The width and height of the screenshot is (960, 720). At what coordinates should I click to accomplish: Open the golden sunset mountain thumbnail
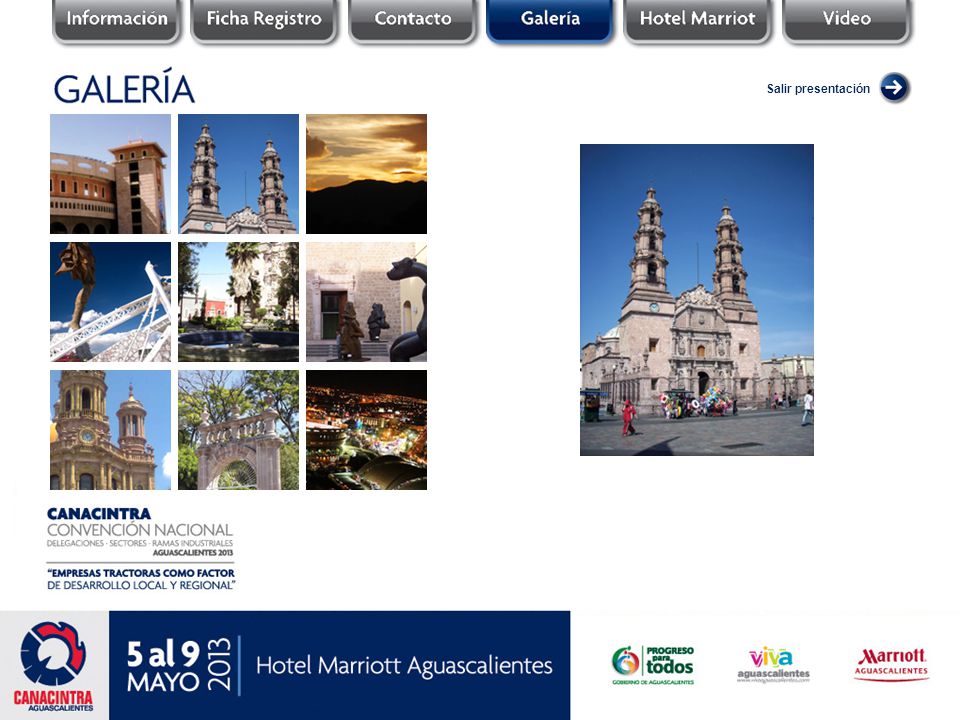tap(366, 174)
